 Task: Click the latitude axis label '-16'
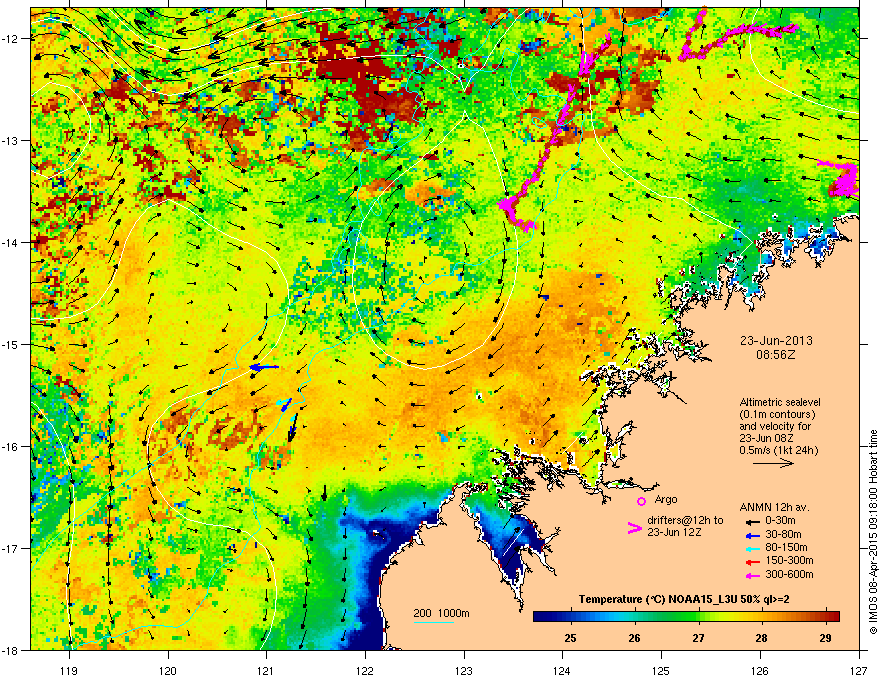(11, 447)
